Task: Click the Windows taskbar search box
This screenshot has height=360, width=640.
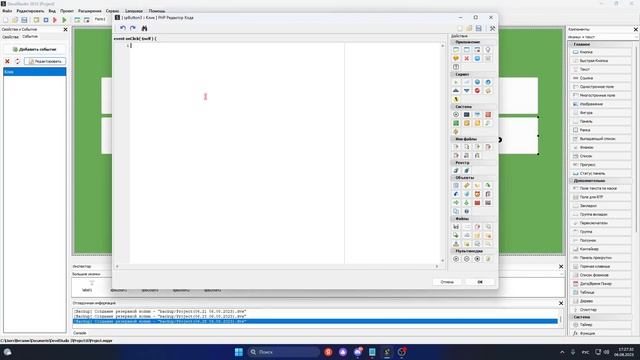Action: (x=284, y=352)
